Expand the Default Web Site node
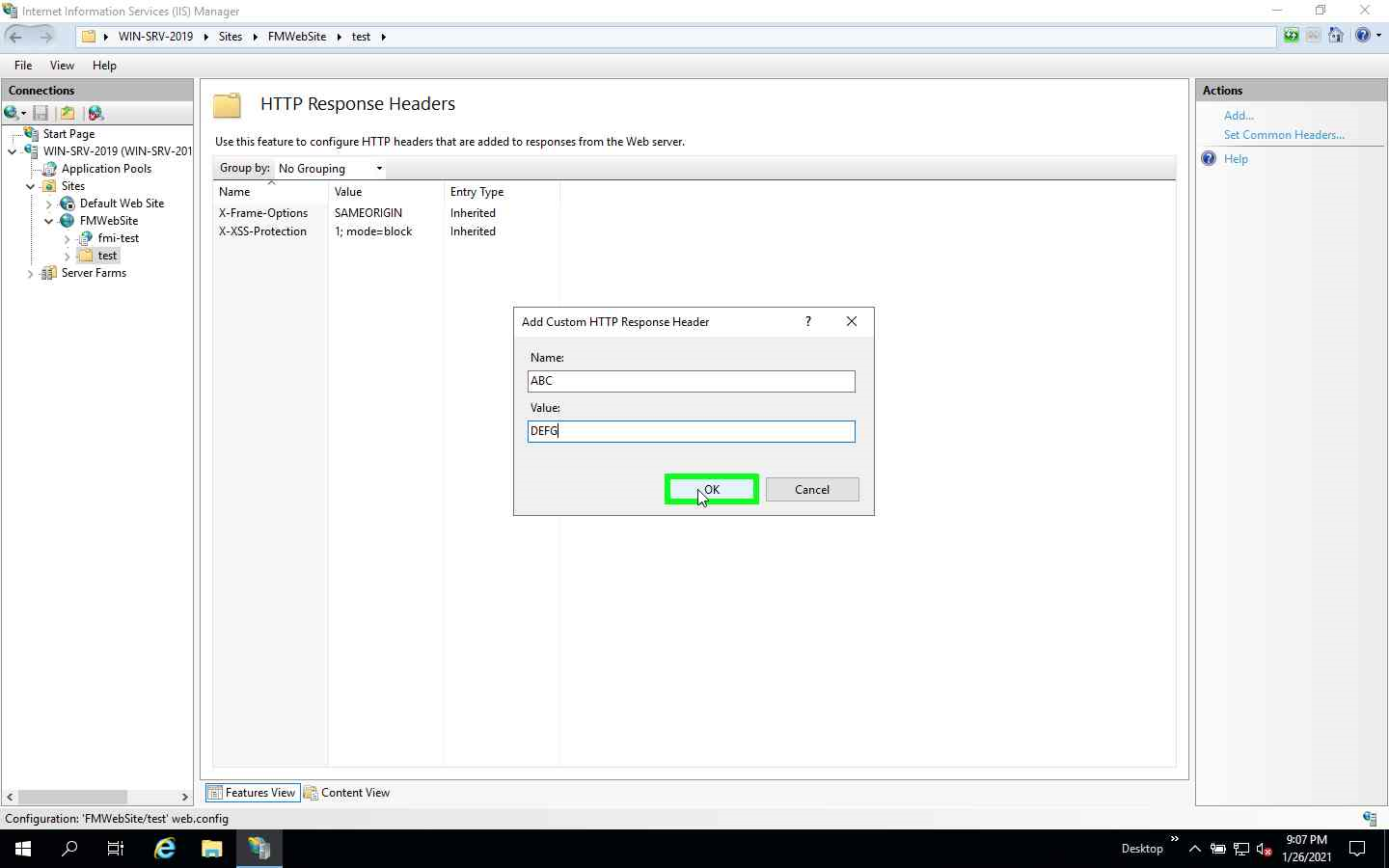This screenshot has height=868, width=1389. pyautogui.click(x=48, y=203)
